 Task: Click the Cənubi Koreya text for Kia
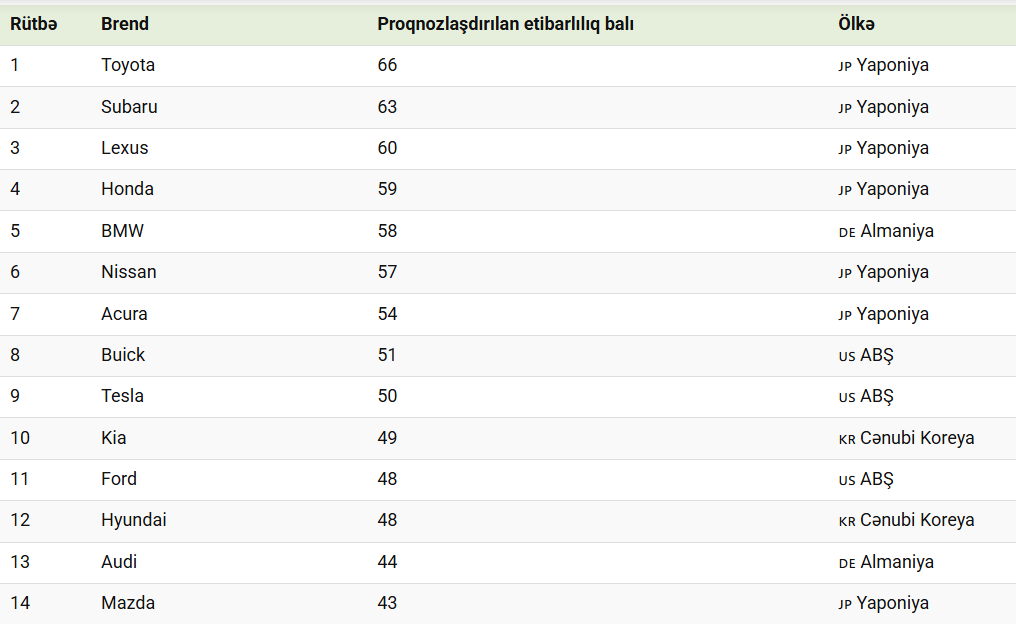[x=917, y=438]
